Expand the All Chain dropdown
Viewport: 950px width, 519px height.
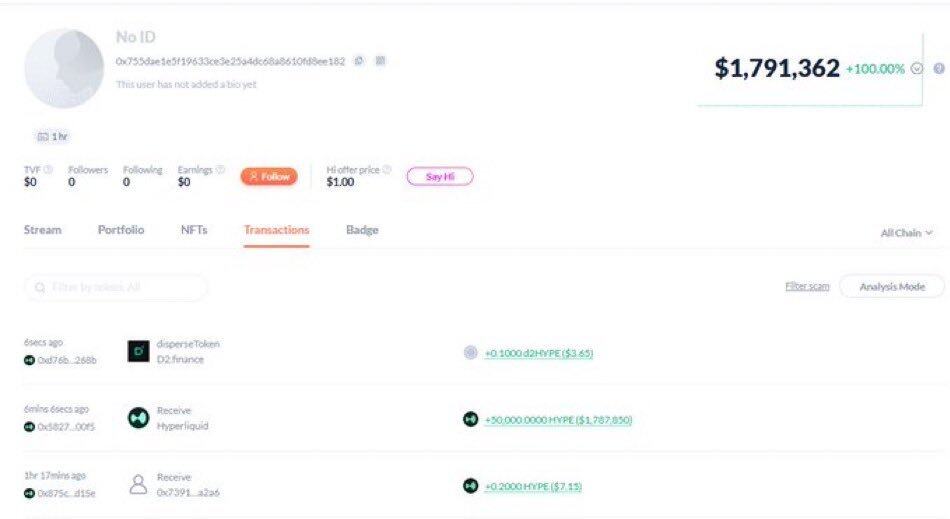pos(906,233)
